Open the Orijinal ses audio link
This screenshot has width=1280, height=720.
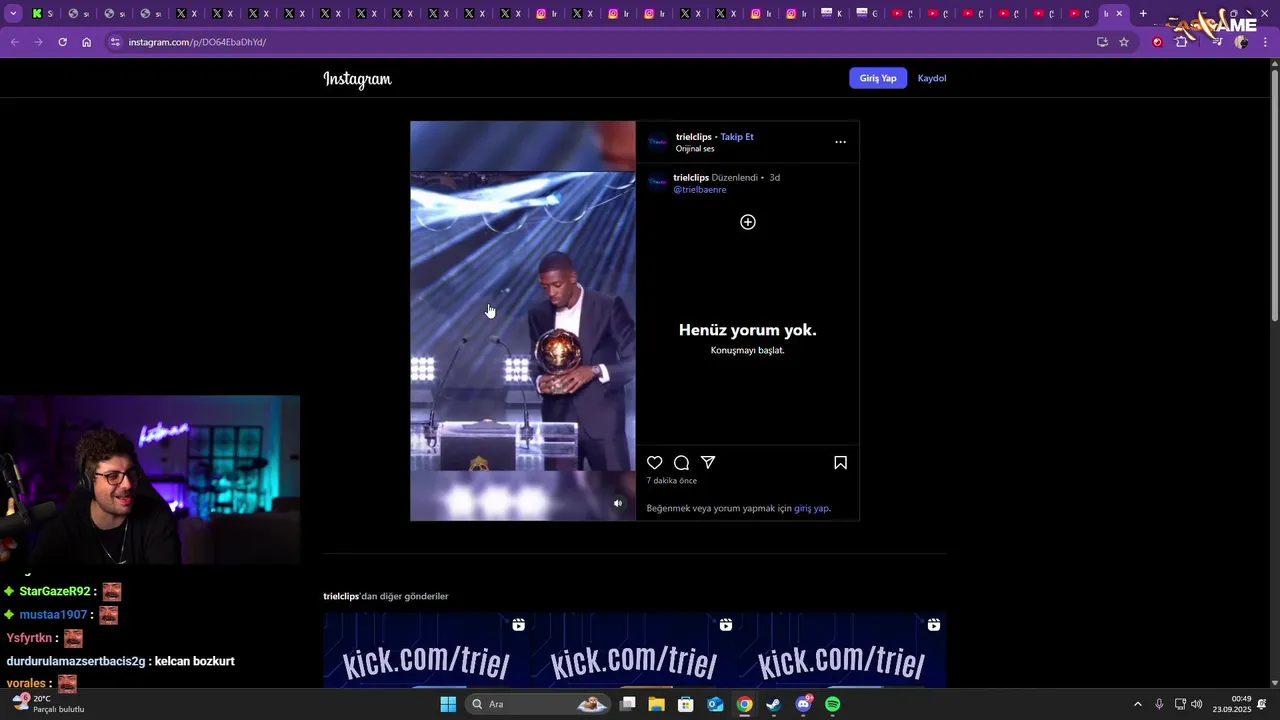pyautogui.click(x=695, y=149)
